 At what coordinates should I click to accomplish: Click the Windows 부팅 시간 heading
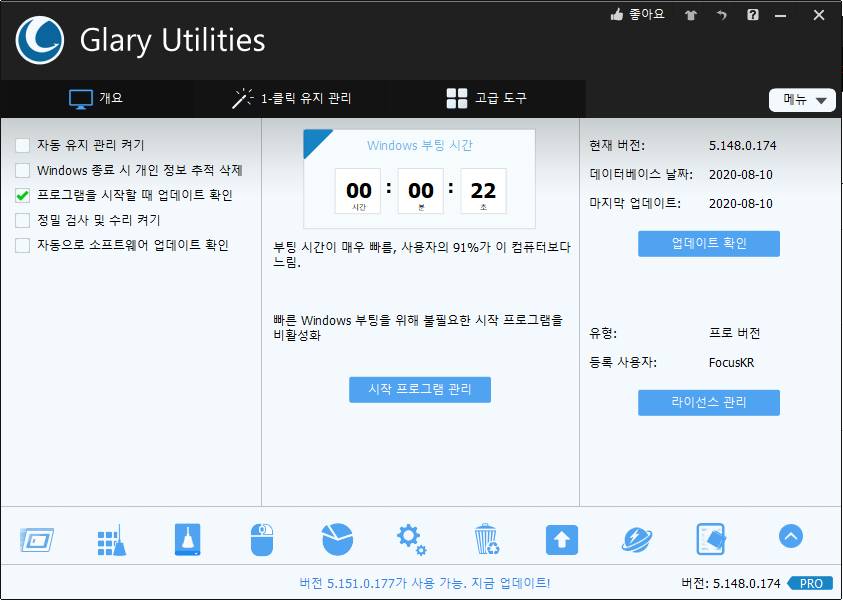(x=420, y=146)
